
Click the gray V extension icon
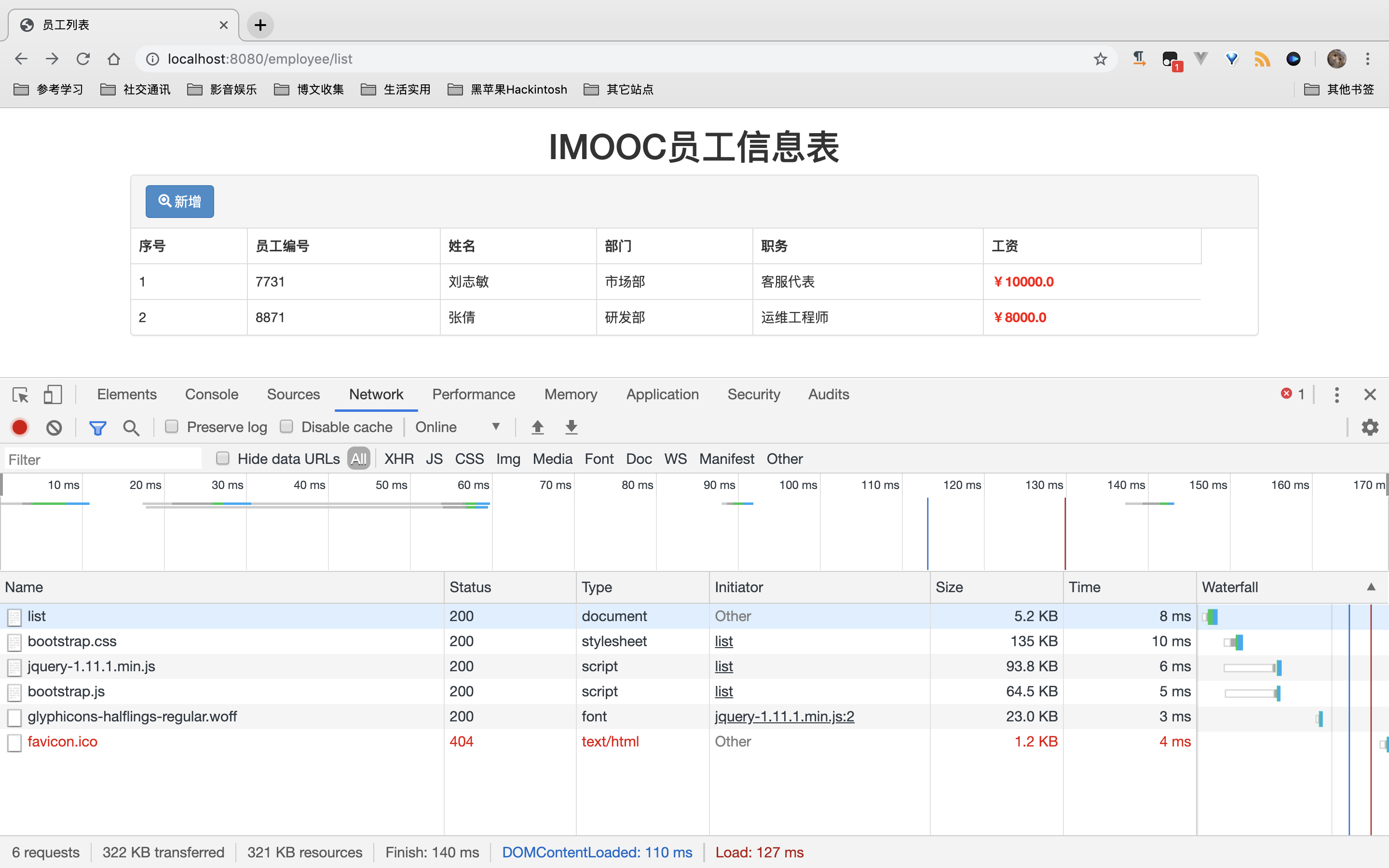click(1201, 58)
